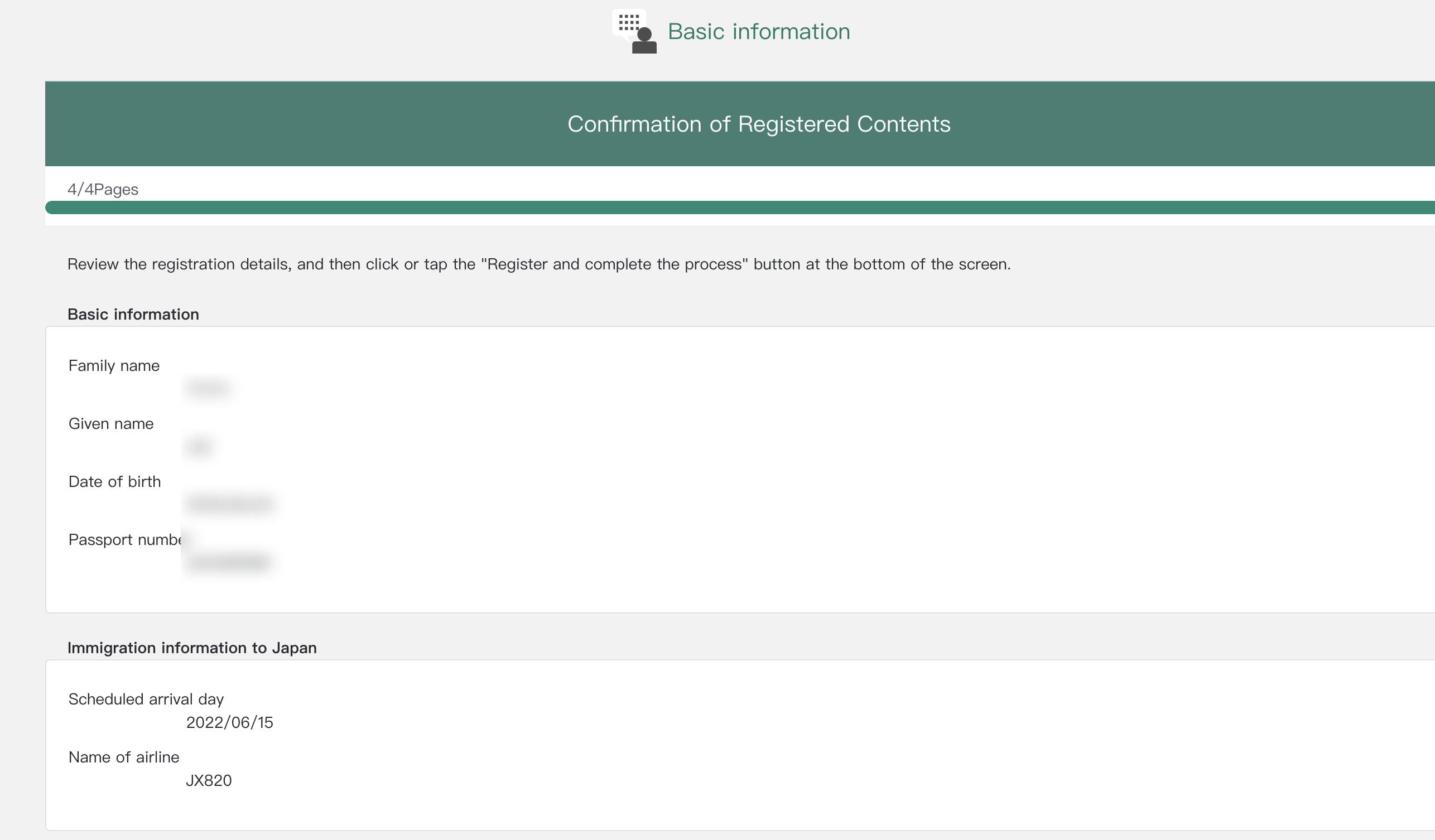The image size is (1435, 840).
Task: Click the green page progress bar
Action: tap(740, 207)
